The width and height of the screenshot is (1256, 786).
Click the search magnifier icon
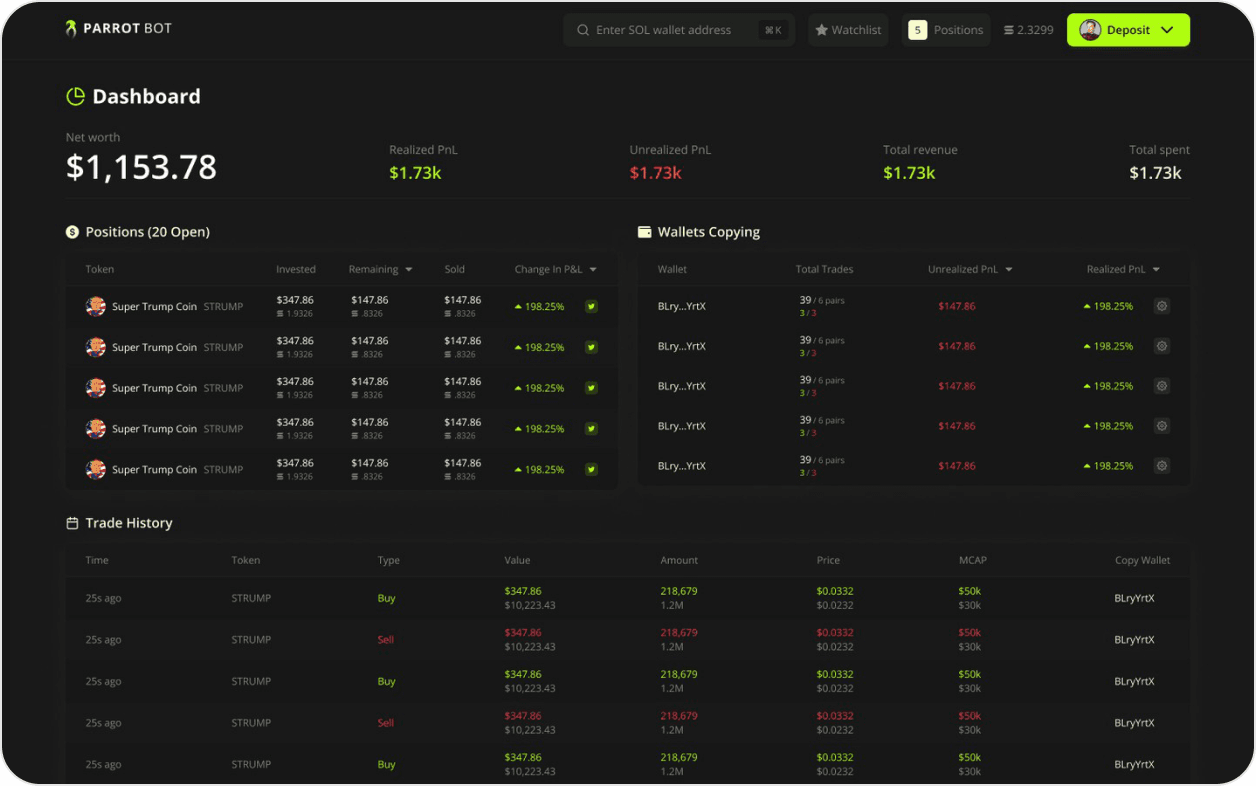pos(583,30)
